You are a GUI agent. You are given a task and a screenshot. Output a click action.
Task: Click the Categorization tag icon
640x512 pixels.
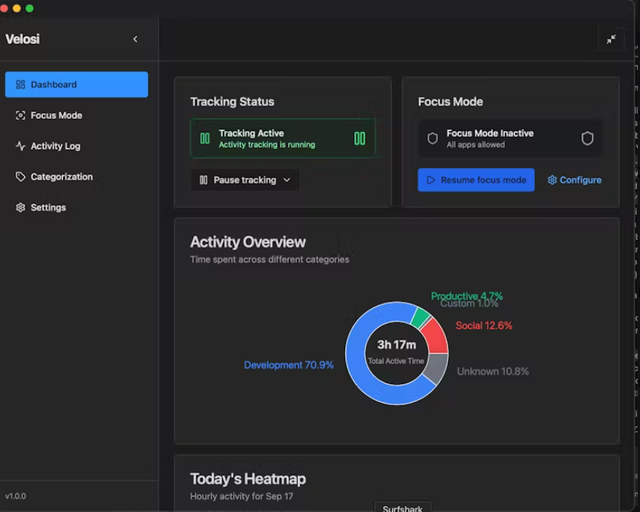click(x=20, y=177)
